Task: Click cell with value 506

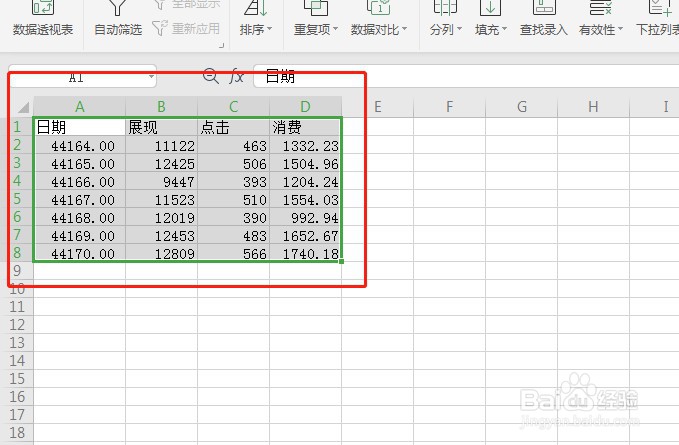Action: tap(233, 163)
